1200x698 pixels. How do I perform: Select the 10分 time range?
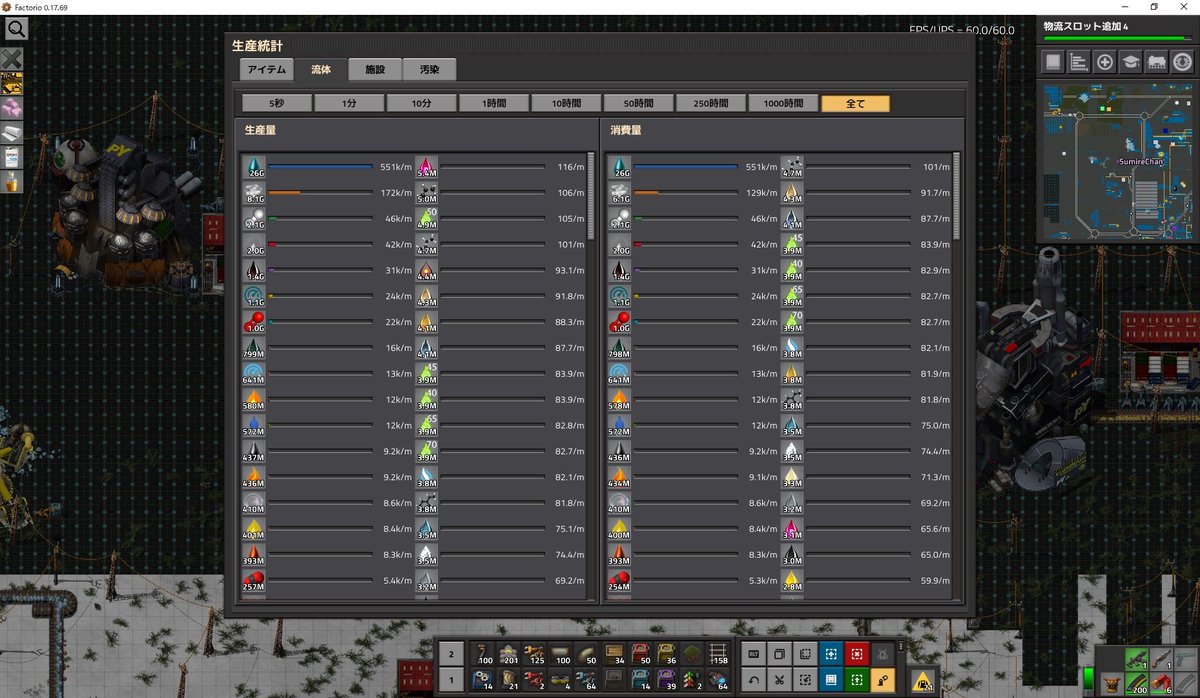(422, 103)
